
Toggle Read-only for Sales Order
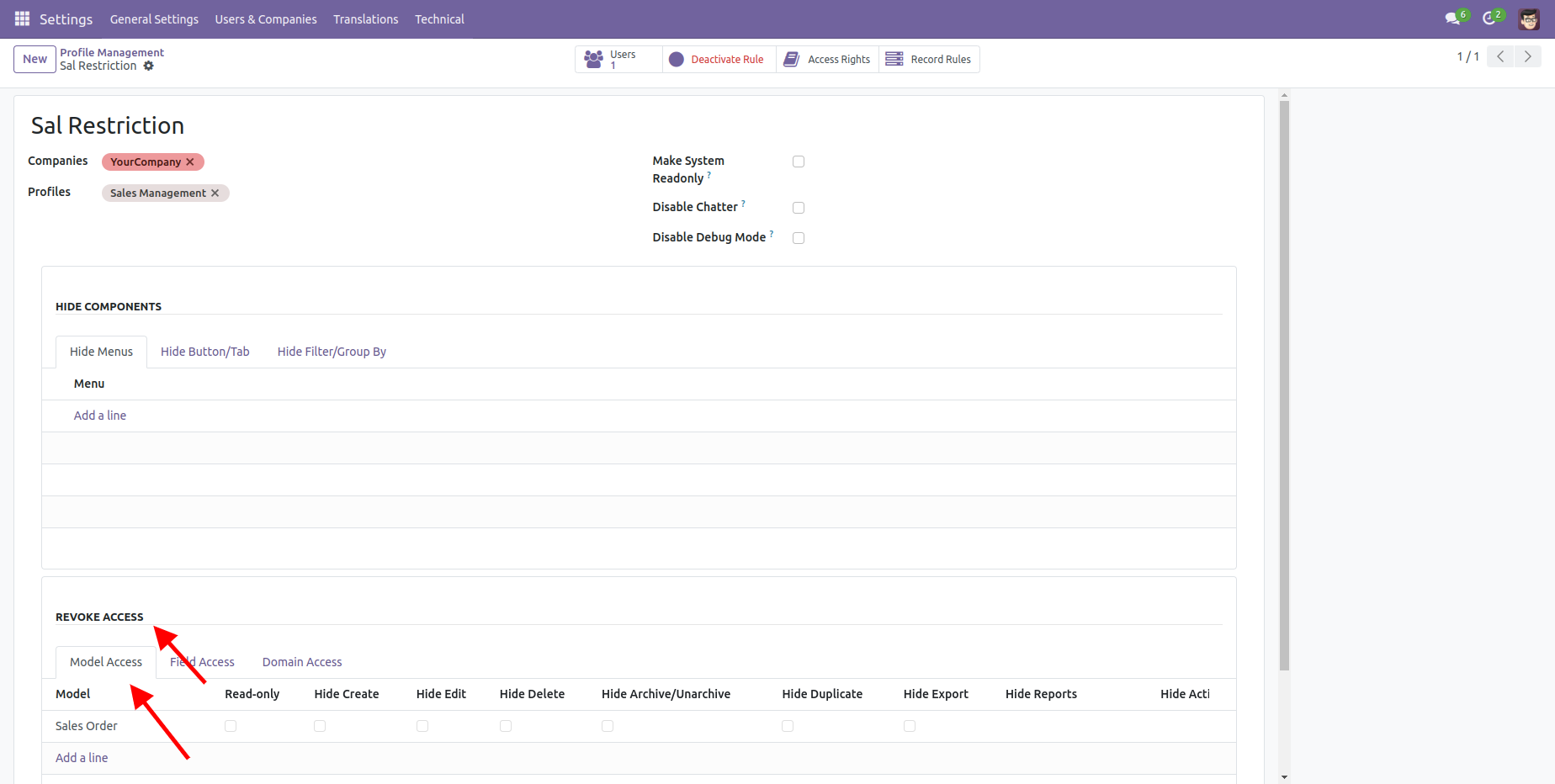231,726
